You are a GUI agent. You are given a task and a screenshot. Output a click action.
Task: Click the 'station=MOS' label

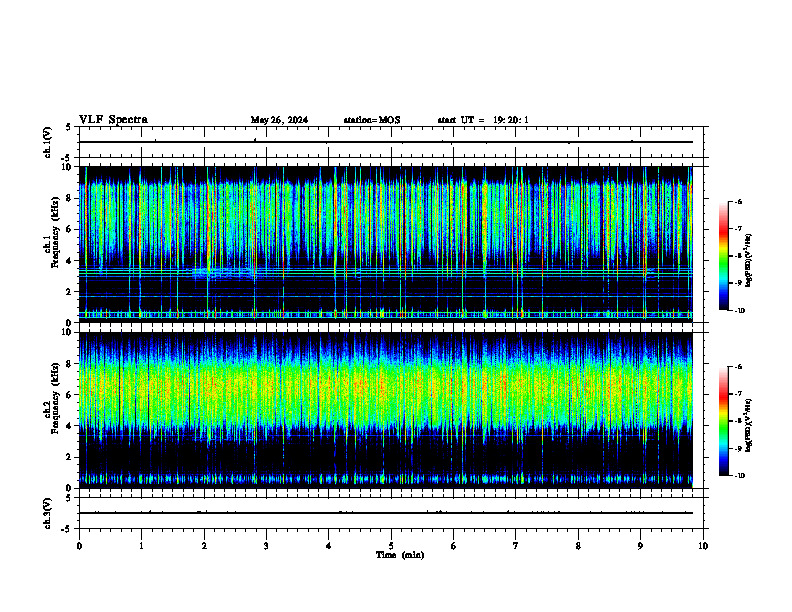(x=372, y=120)
